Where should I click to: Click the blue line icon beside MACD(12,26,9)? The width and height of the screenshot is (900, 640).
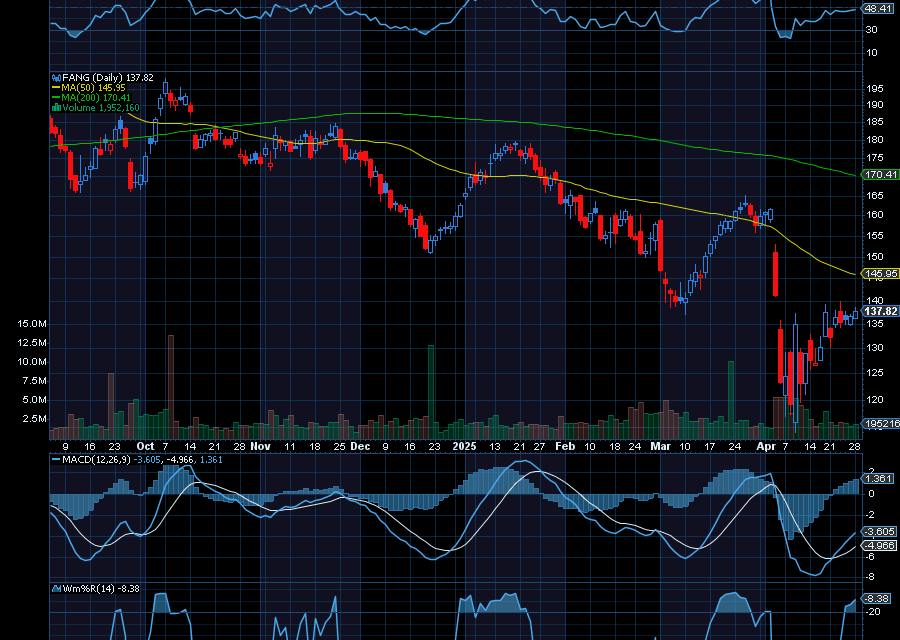(56, 459)
